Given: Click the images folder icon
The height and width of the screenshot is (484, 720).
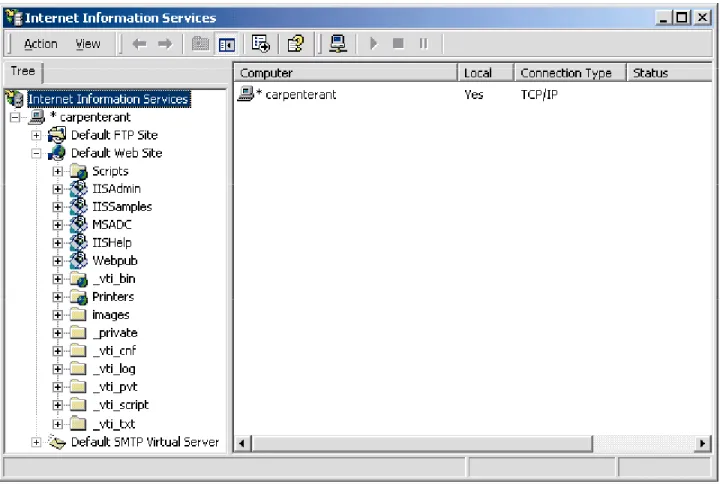Looking at the screenshot, I should point(78,315).
